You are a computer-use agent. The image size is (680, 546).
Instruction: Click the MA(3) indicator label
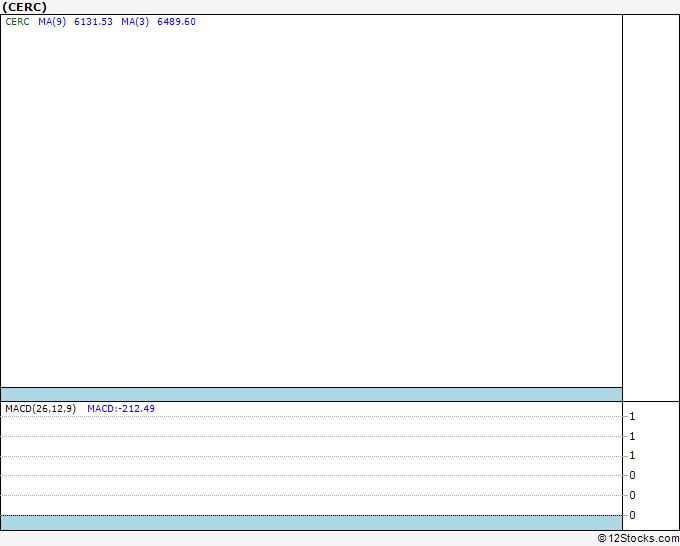tap(135, 22)
